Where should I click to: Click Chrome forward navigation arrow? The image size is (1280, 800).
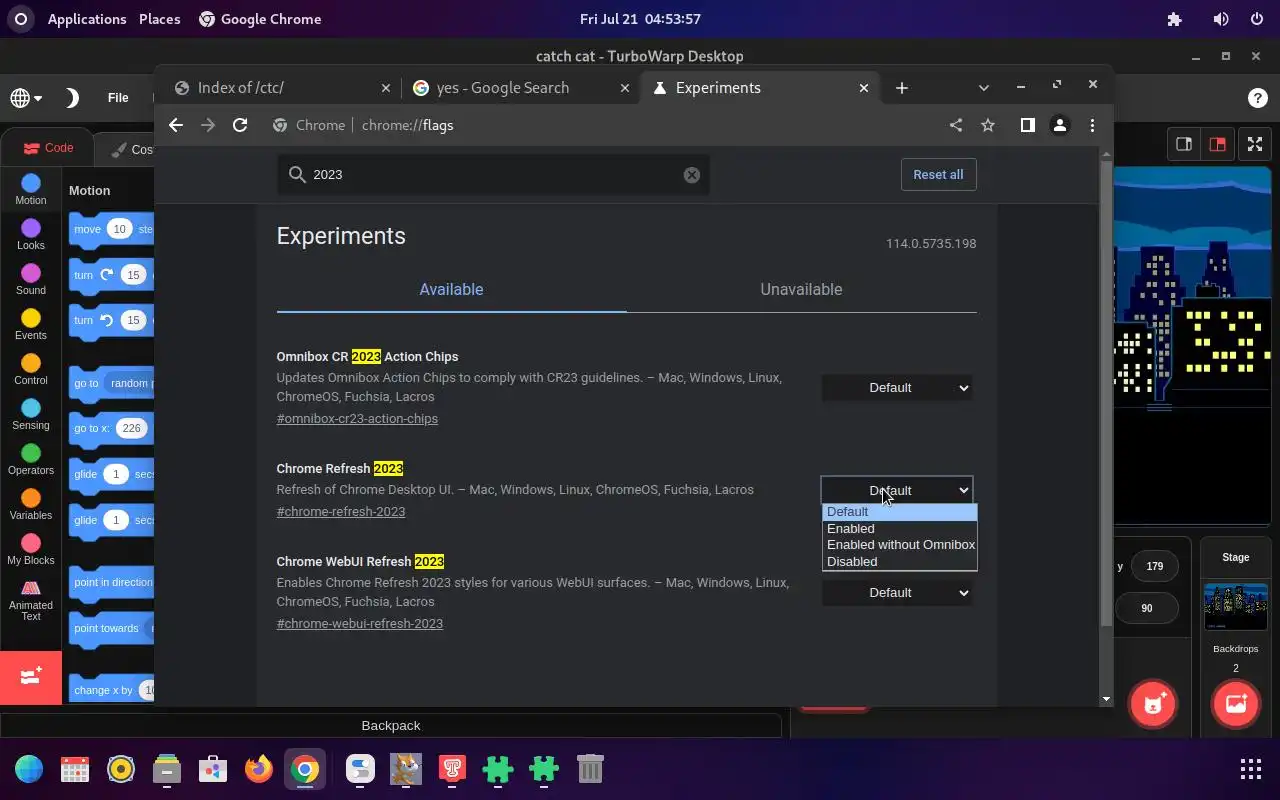(208, 125)
